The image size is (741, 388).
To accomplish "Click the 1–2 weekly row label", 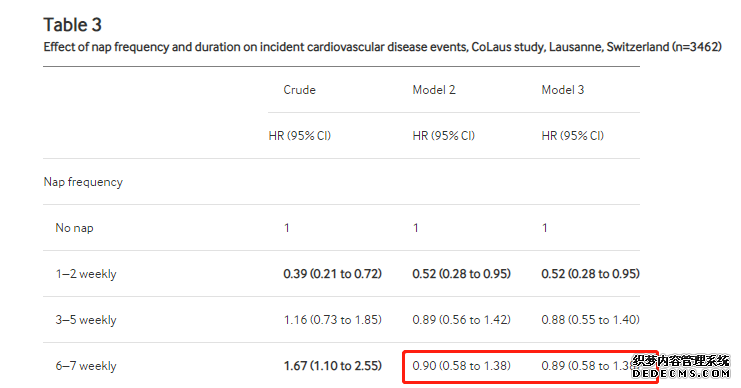I will (x=86, y=274).
